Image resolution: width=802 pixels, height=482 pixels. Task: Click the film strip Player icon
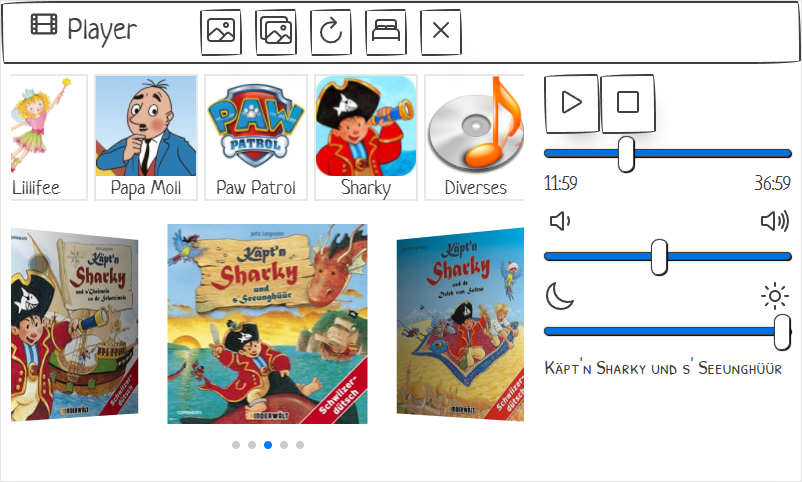click(x=44, y=24)
